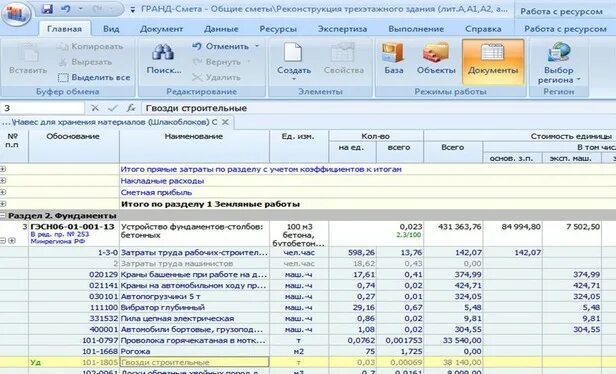Viewport: 616px width, 374px height.
Task: Select the Экспертиза ribbon tab
Action: [x=343, y=29]
